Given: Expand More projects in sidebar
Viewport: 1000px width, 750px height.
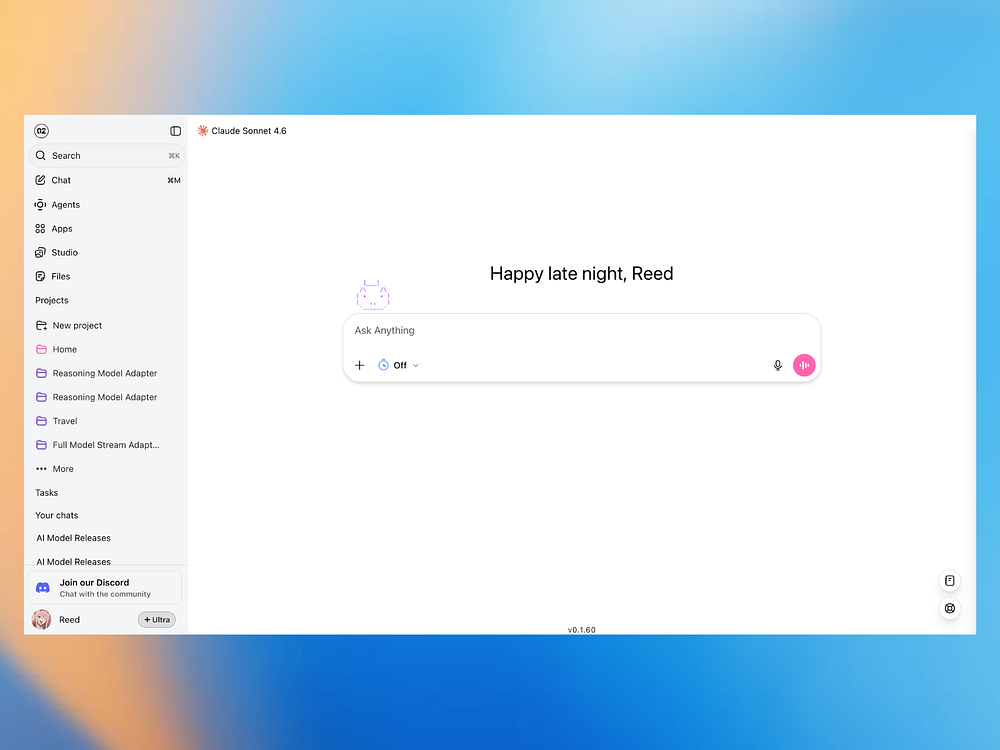Looking at the screenshot, I should (55, 469).
